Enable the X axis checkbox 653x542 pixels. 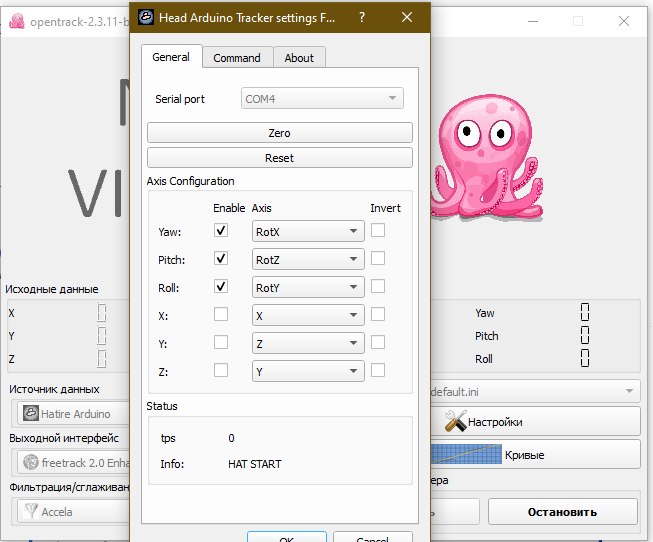coord(221,314)
